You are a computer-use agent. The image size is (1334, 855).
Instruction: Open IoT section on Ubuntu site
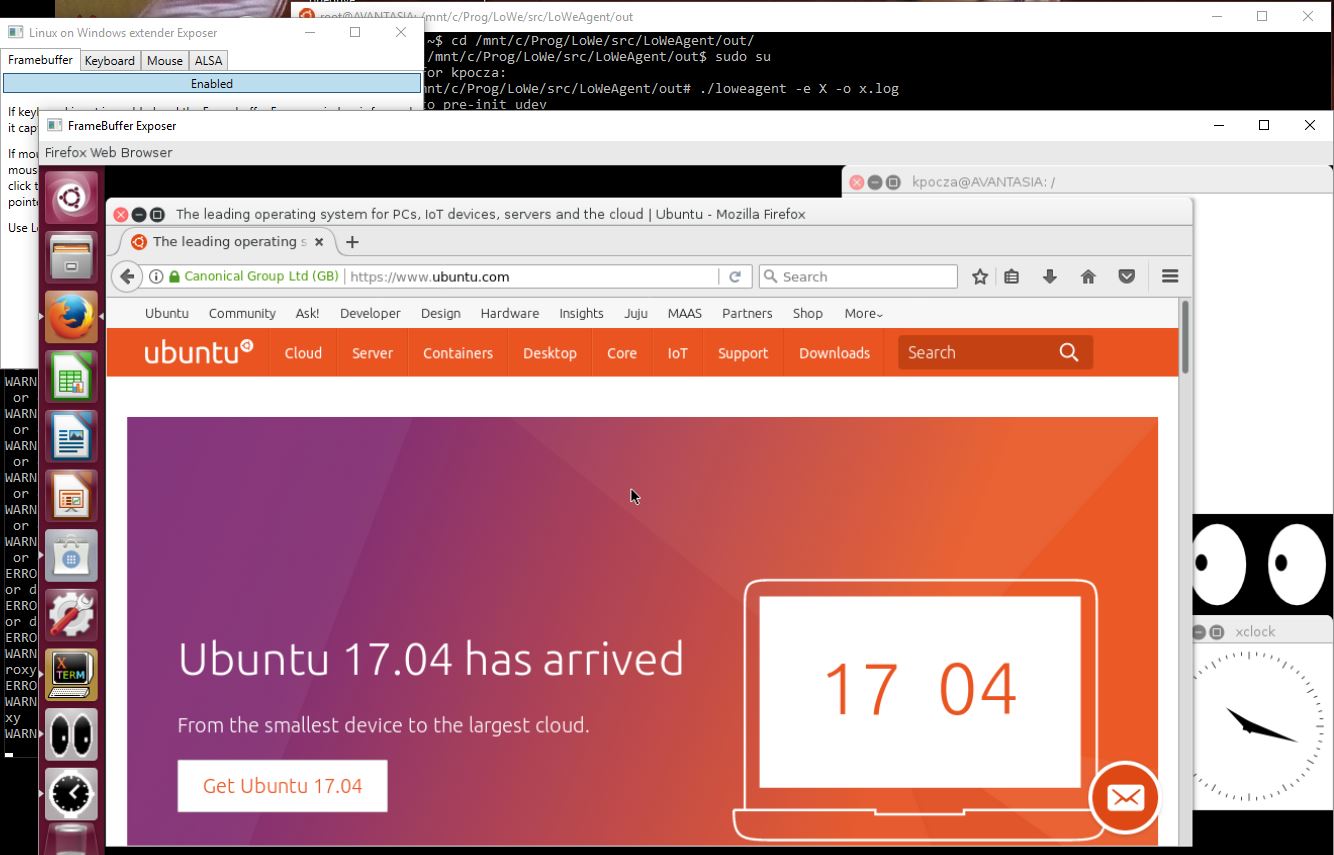pos(678,353)
